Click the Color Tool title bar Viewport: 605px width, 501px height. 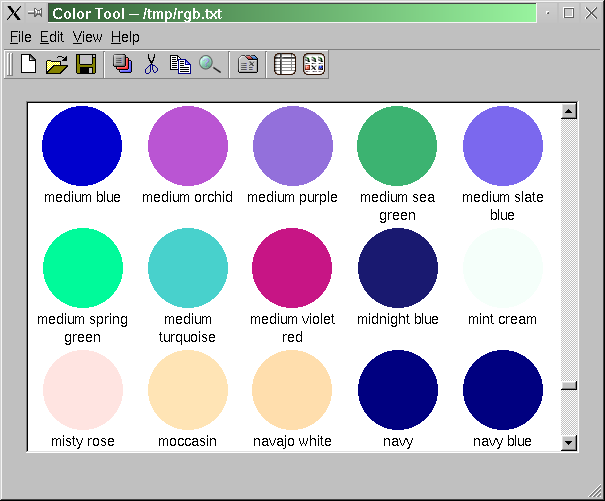click(292, 14)
